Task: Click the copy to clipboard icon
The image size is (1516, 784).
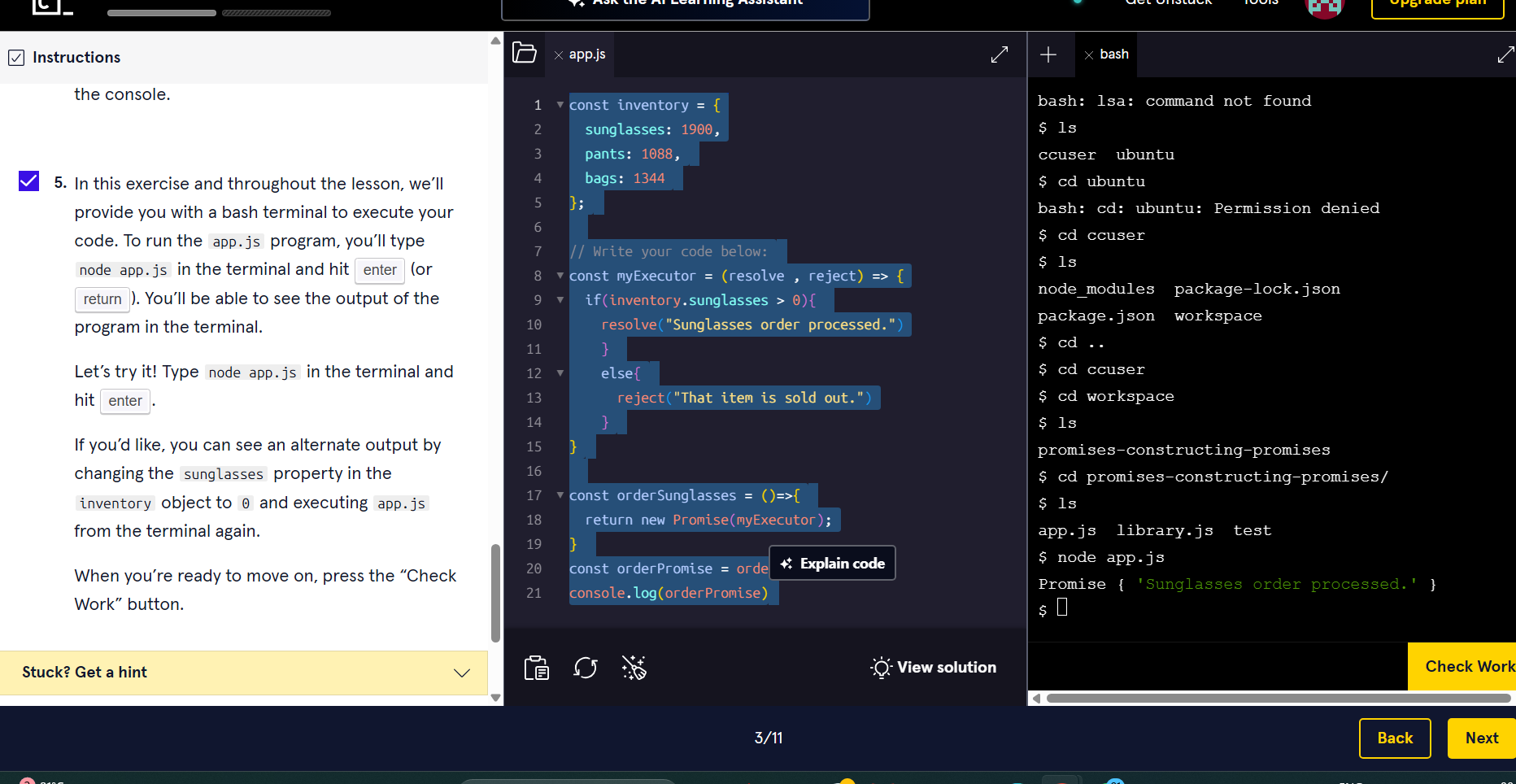Action: [x=537, y=668]
